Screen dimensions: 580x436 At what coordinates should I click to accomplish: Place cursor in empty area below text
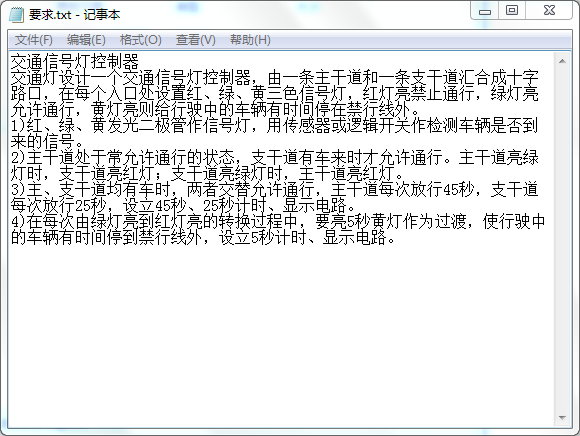pyautogui.click(x=281, y=333)
